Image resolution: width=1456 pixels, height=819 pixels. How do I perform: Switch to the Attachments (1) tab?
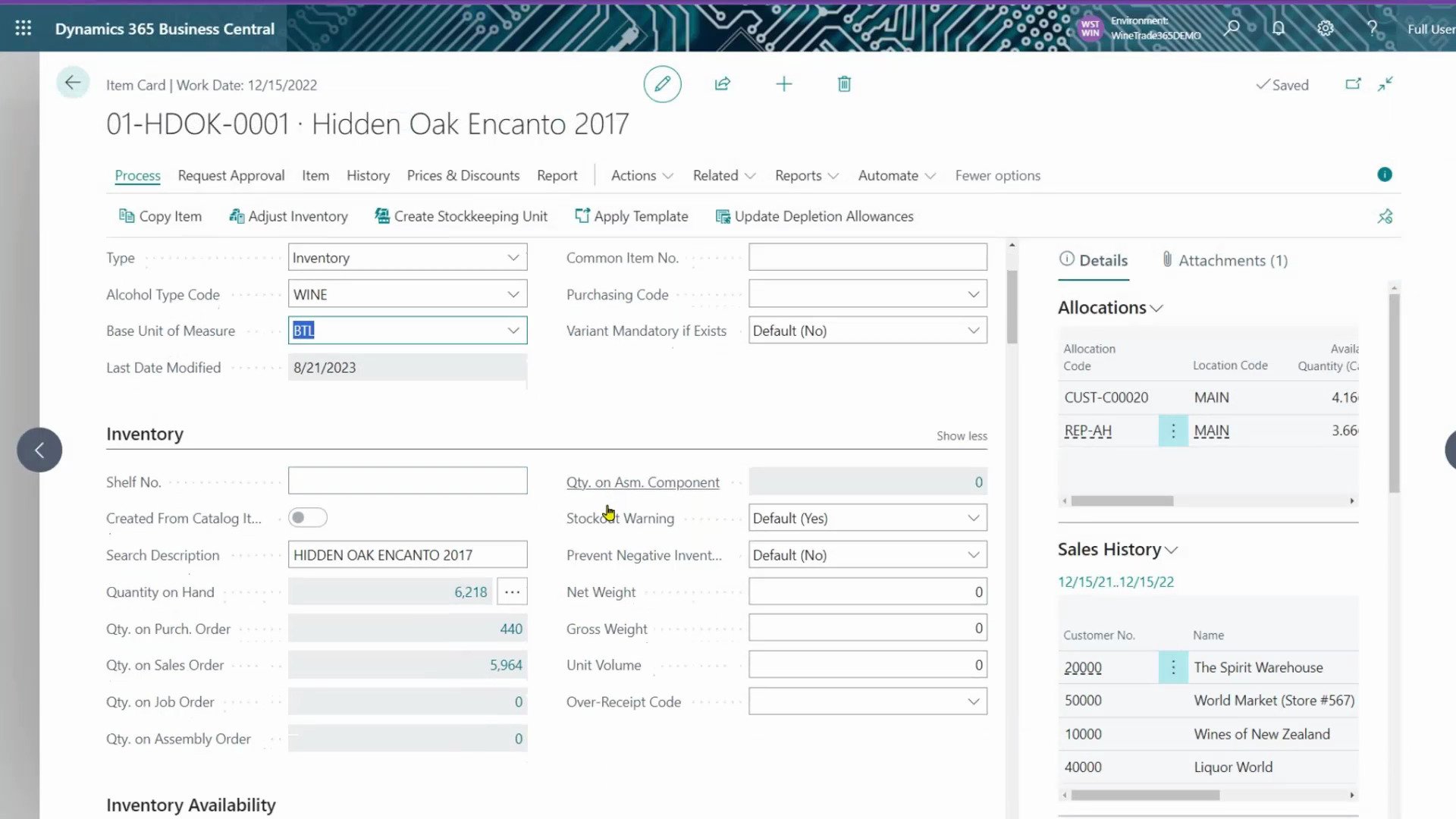(1225, 261)
